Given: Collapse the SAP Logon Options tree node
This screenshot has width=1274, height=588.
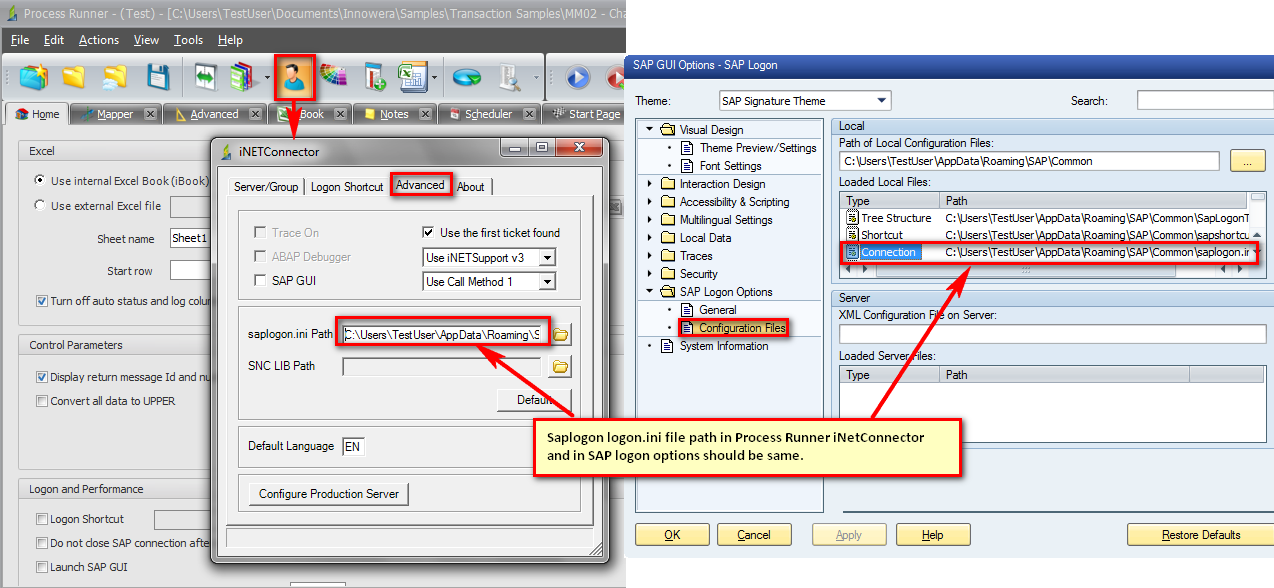Looking at the screenshot, I should point(651,292).
